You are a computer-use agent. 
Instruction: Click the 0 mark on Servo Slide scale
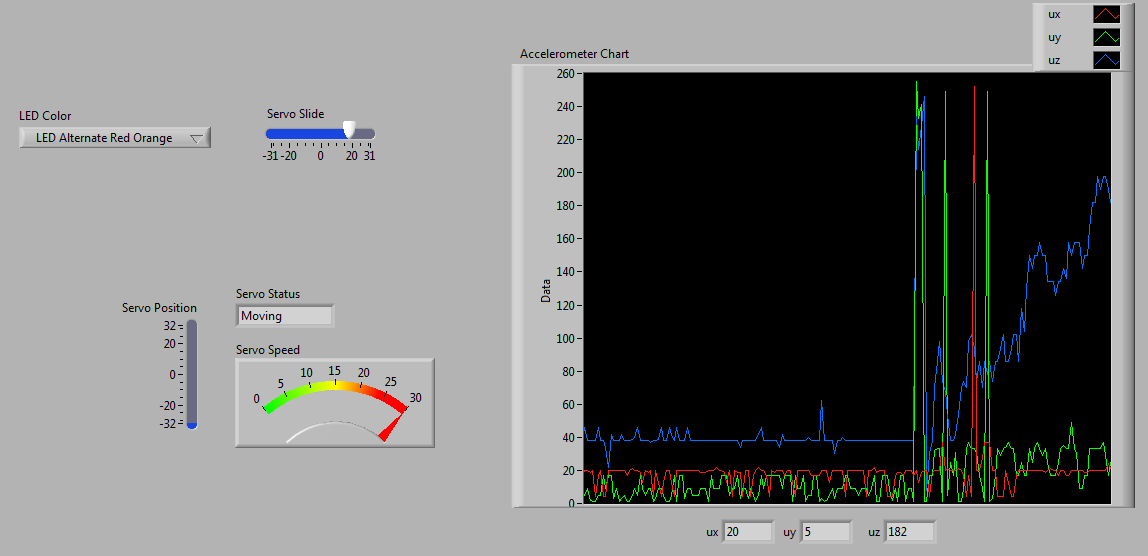point(320,155)
